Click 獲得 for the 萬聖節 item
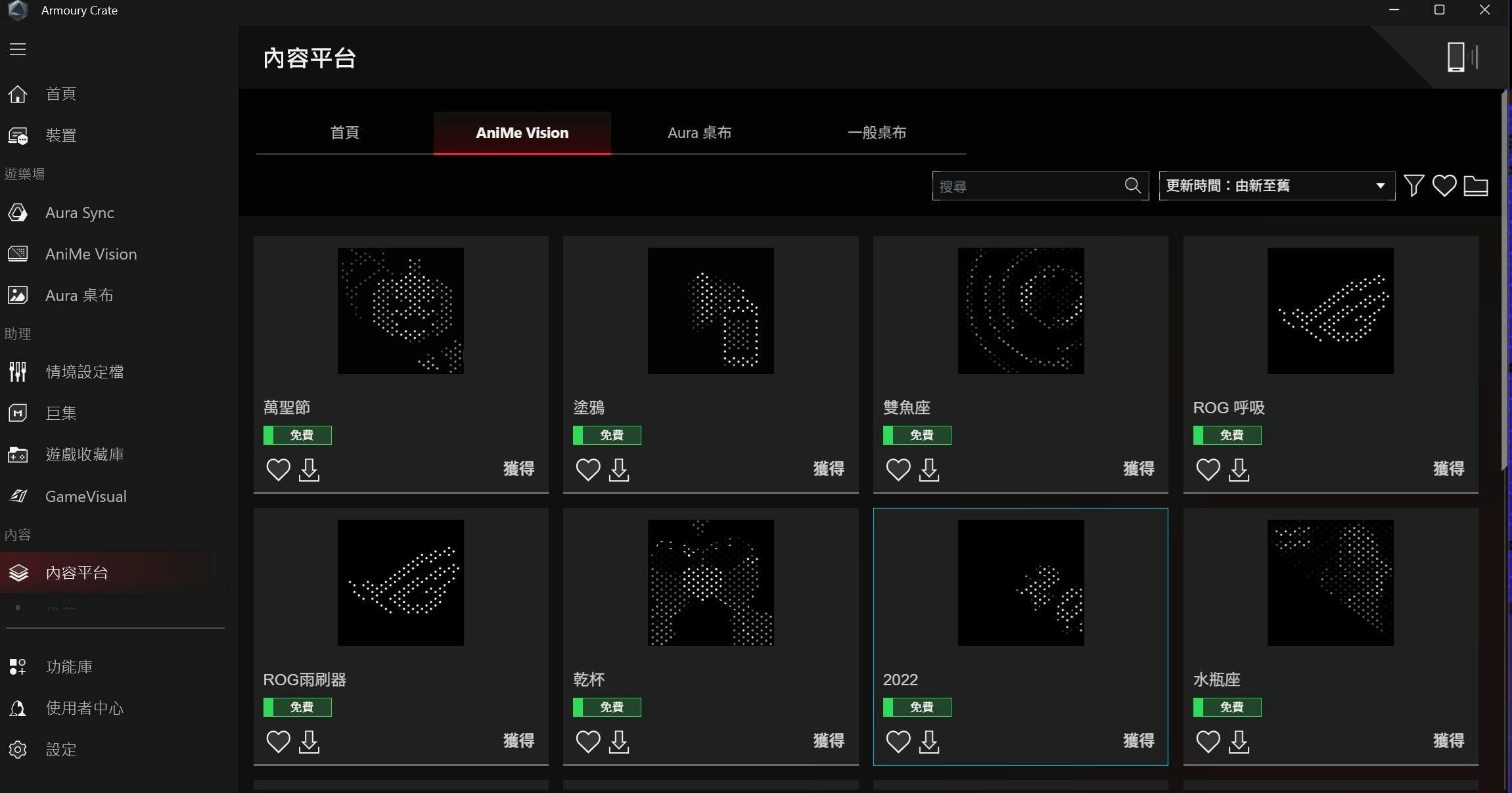This screenshot has width=1512, height=793. [519, 469]
